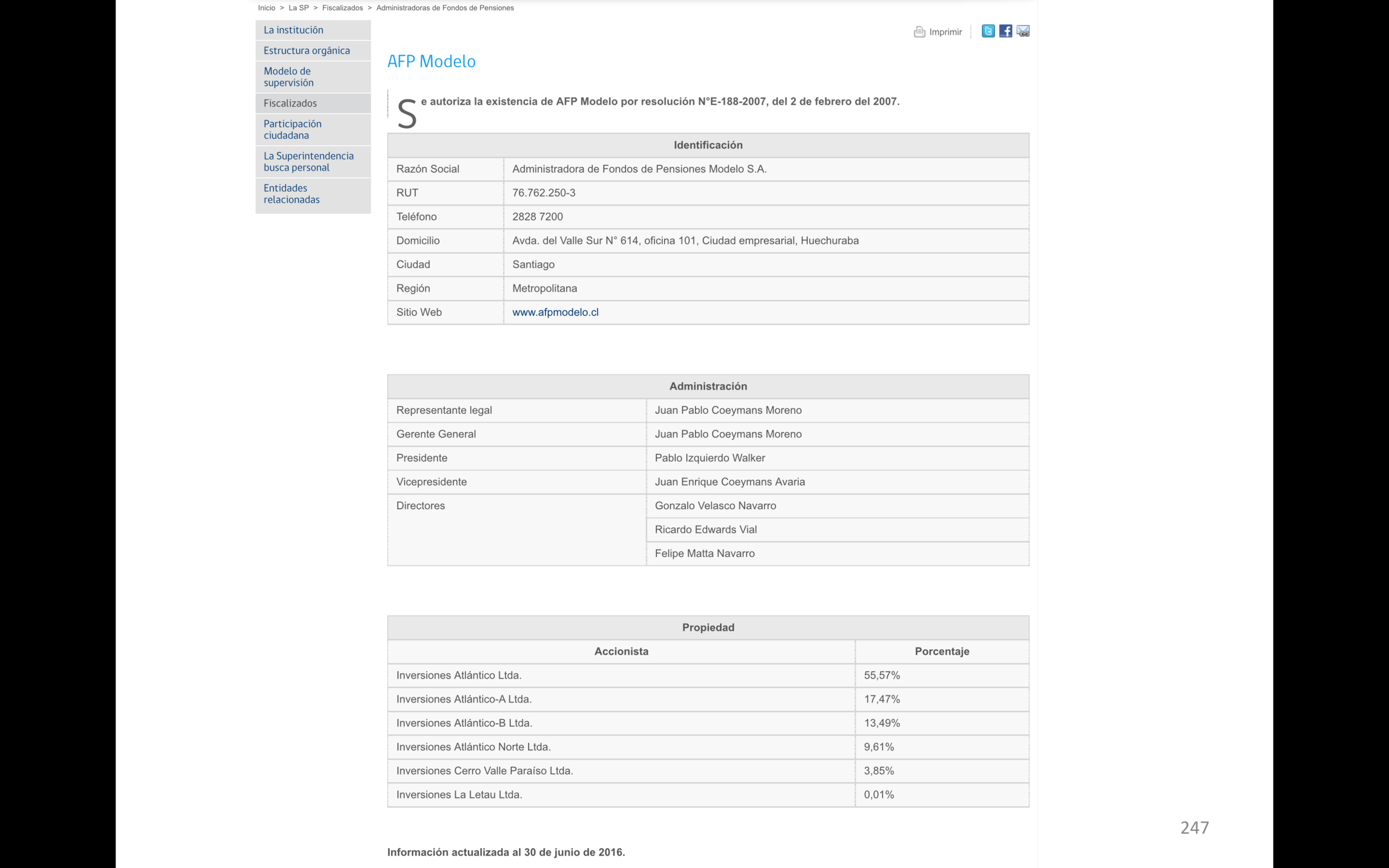Click the Imprimir print link

click(x=945, y=32)
